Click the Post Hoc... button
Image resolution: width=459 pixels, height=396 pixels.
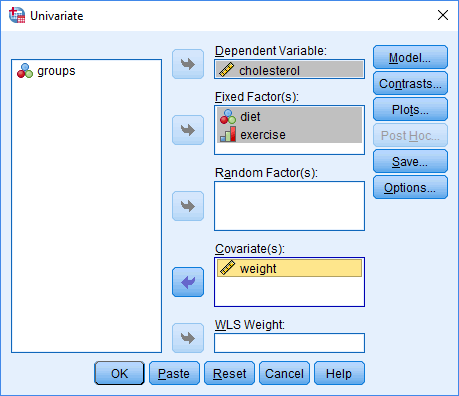point(410,135)
